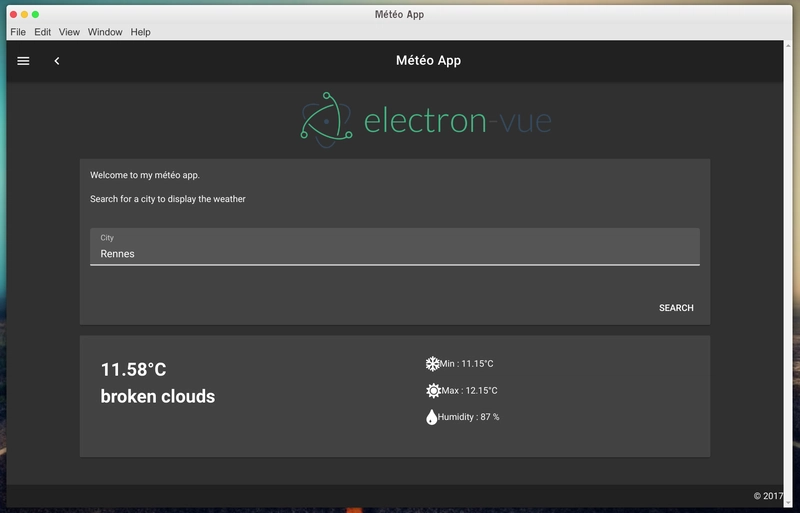This screenshot has height=513, width=800.
Task: Click the vertical scrollbar on the right edge
Action: pyautogui.click(x=788, y=276)
